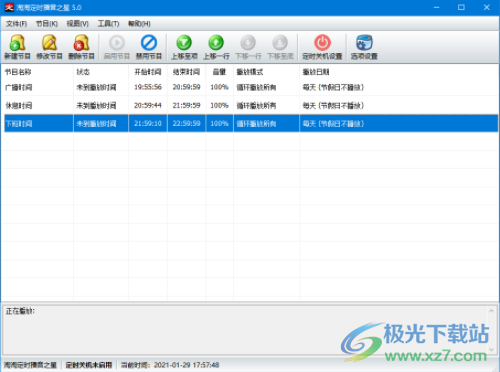The width and height of the screenshot is (500, 372).
Task: Click the 新建节目 (new program) toolbar icon
Action: [x=17, y=47]
